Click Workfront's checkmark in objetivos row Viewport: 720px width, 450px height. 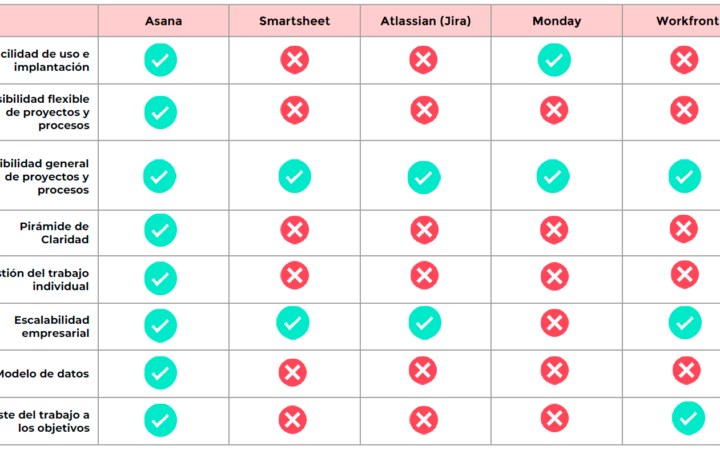[688, 418]
